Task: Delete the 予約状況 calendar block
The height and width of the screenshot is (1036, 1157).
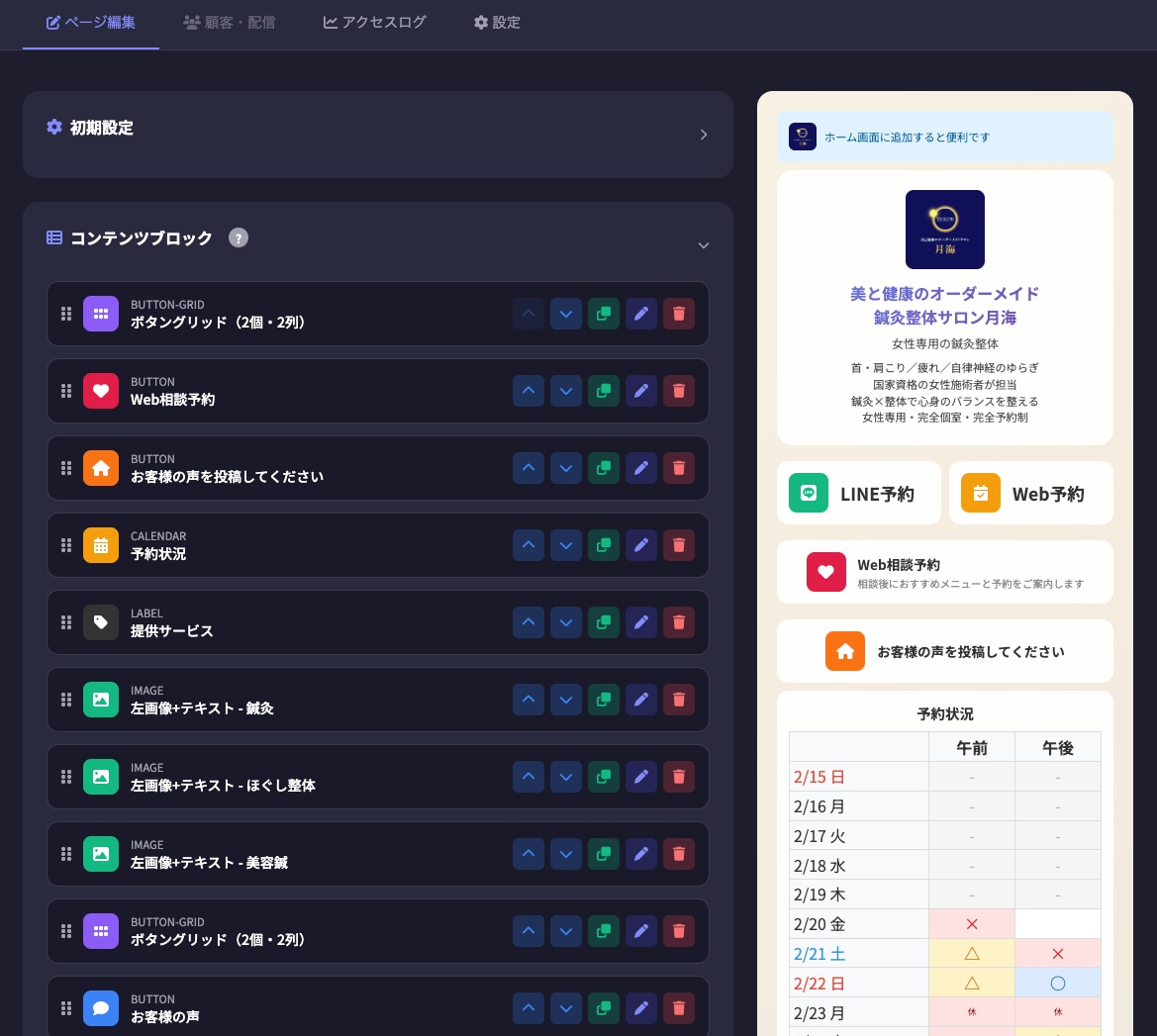Action: coord(679,545)
